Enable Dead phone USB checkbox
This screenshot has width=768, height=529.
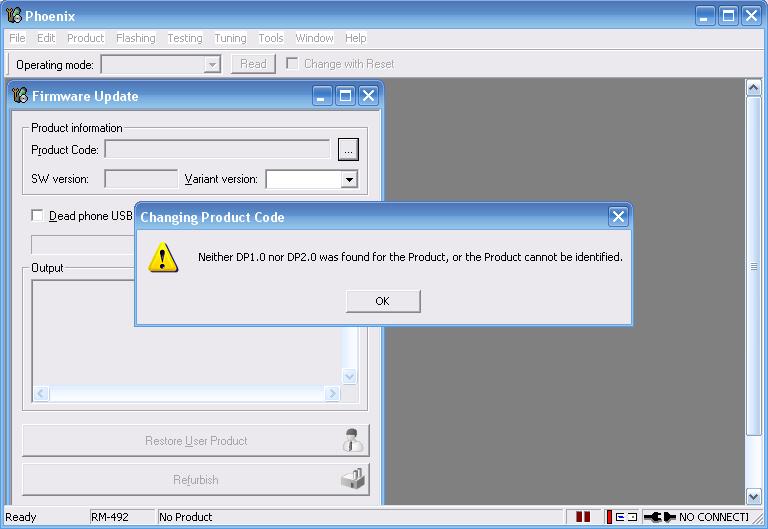37,216
